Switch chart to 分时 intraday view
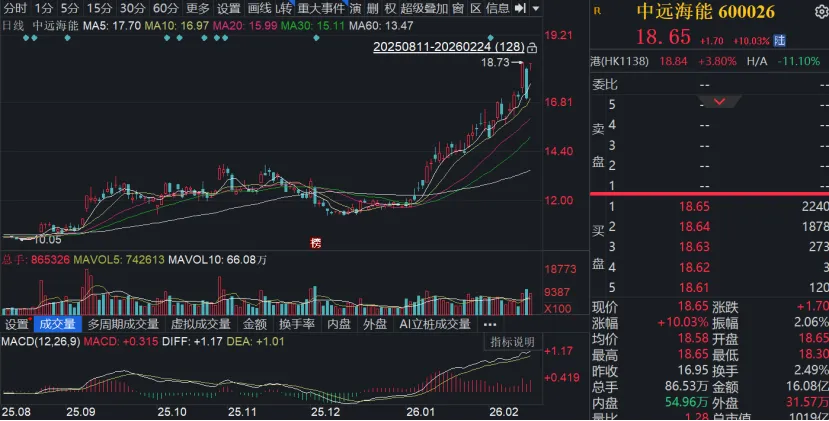Viewport: 829px width, 421px height. pos(15,8)
